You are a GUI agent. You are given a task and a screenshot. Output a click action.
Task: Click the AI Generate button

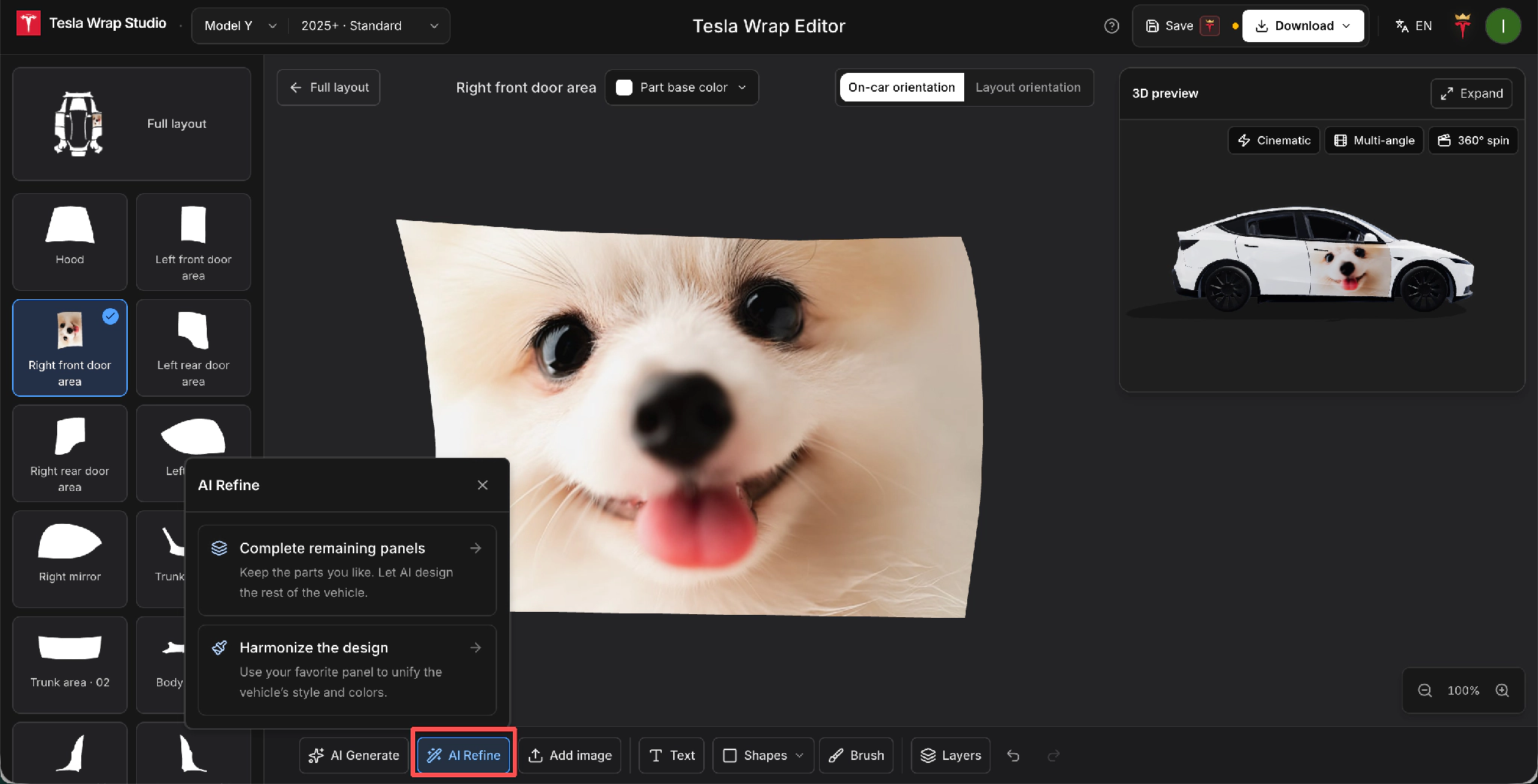pyautogui.click(x=353, y=755)
